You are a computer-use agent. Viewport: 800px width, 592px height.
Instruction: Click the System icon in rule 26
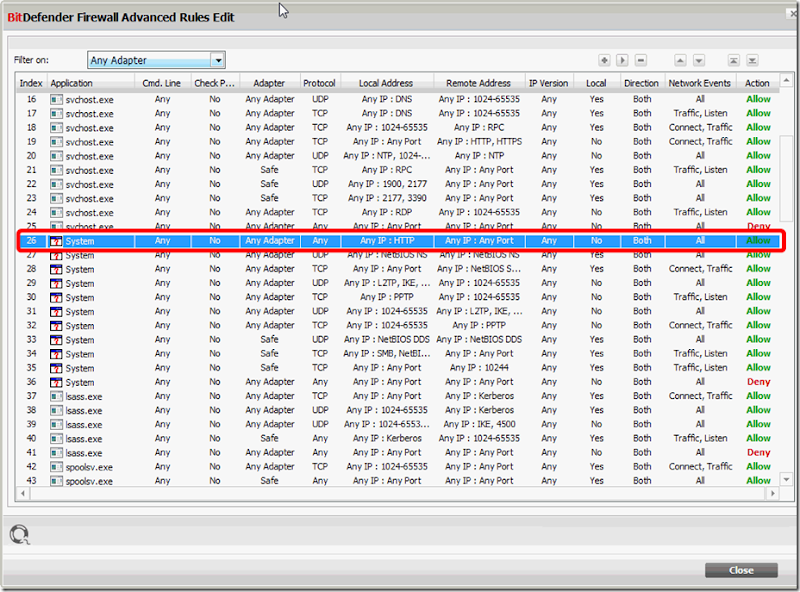pos(56,241)
